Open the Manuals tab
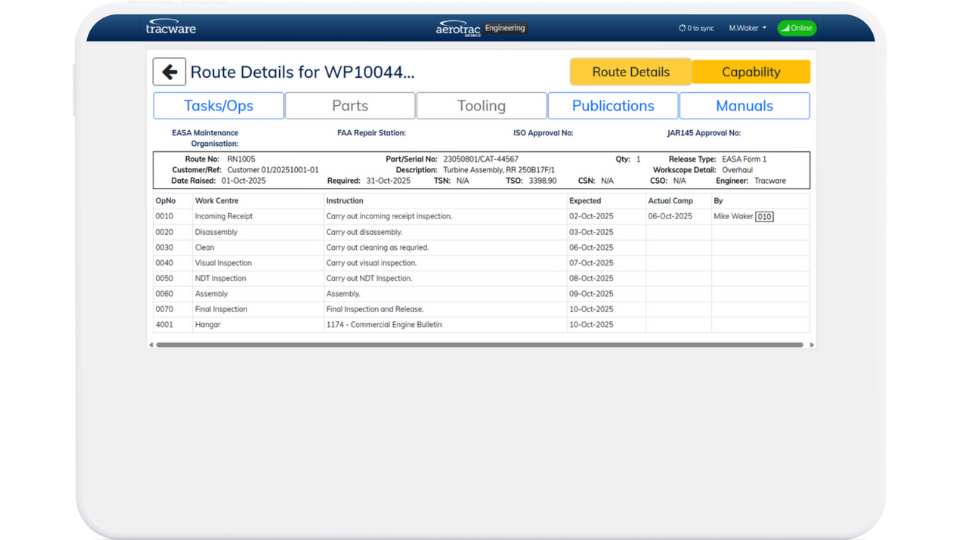This screenshot has width=960, height=540. point(744,106)
